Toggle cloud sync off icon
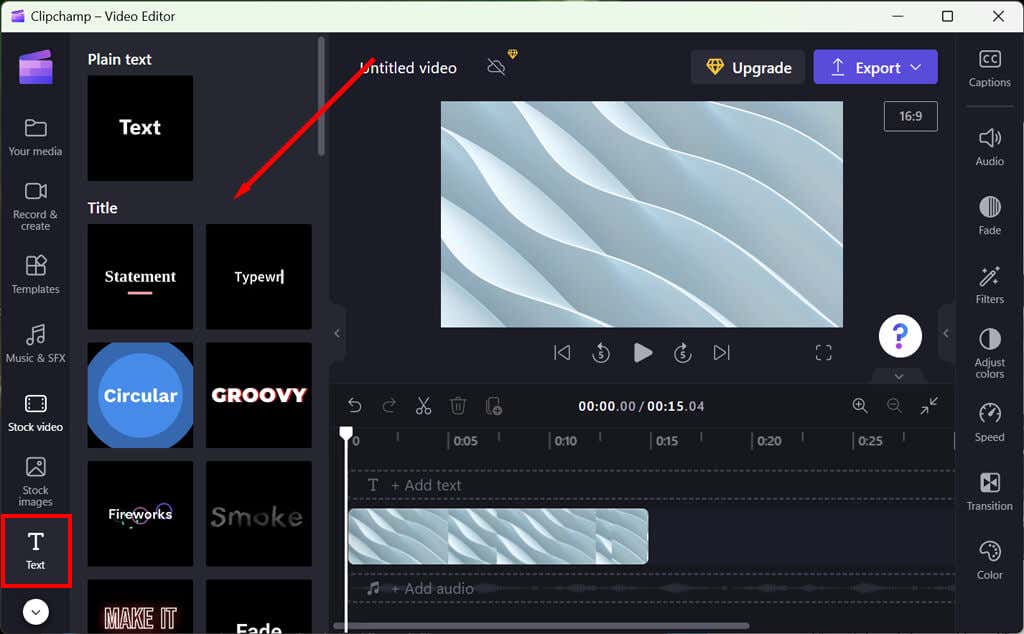 point(496,67)
